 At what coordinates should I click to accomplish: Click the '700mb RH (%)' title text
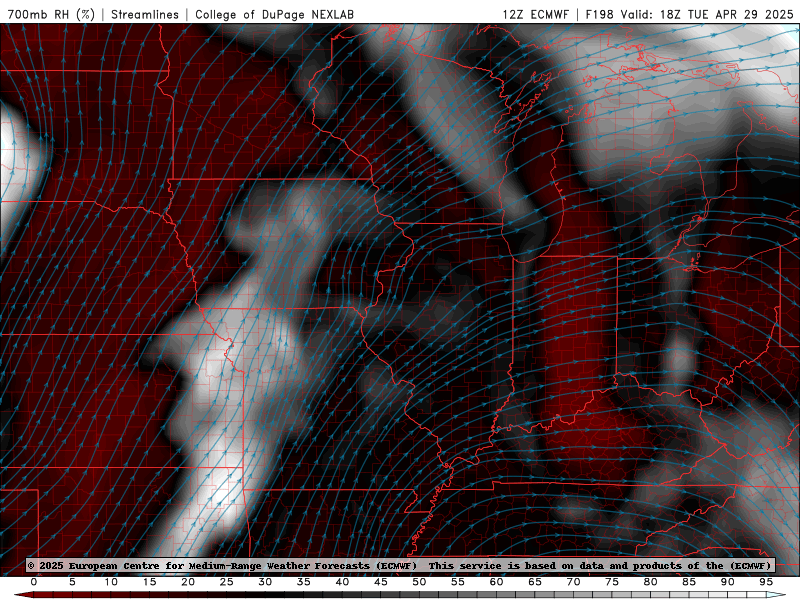tap(52, 14)
